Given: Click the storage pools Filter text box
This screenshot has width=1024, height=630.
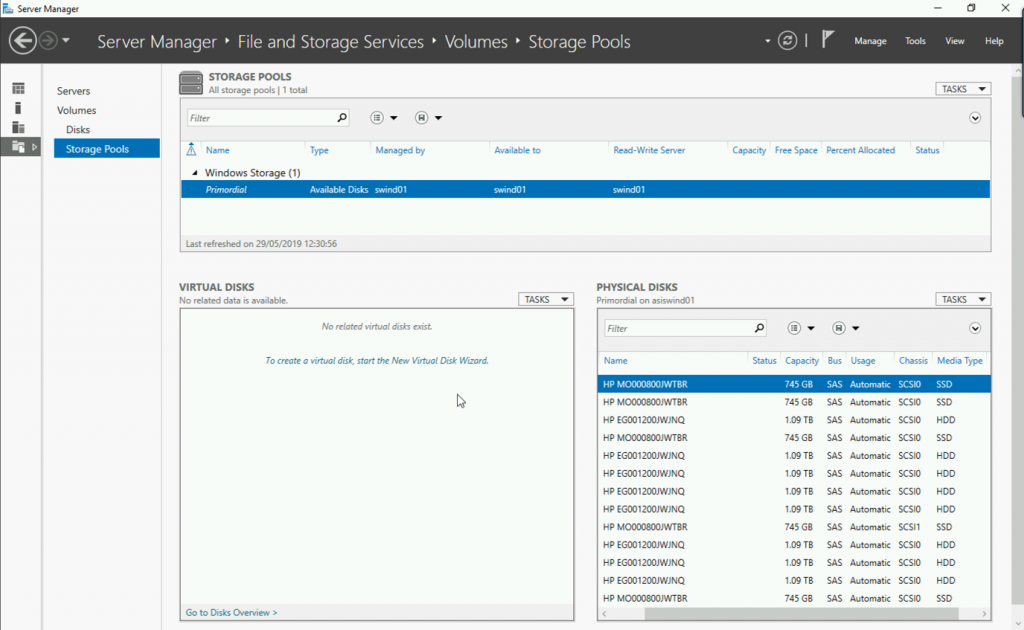Looking at the screenshot, I should tap(260, 118).
